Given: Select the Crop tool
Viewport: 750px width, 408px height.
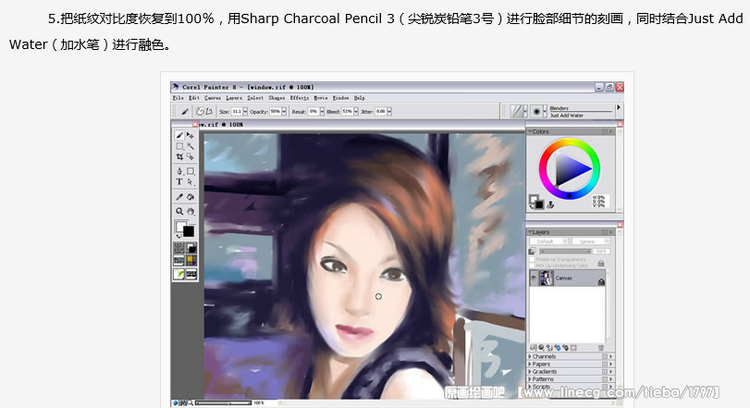Looking at the screenshot, I should pos(179,156).
